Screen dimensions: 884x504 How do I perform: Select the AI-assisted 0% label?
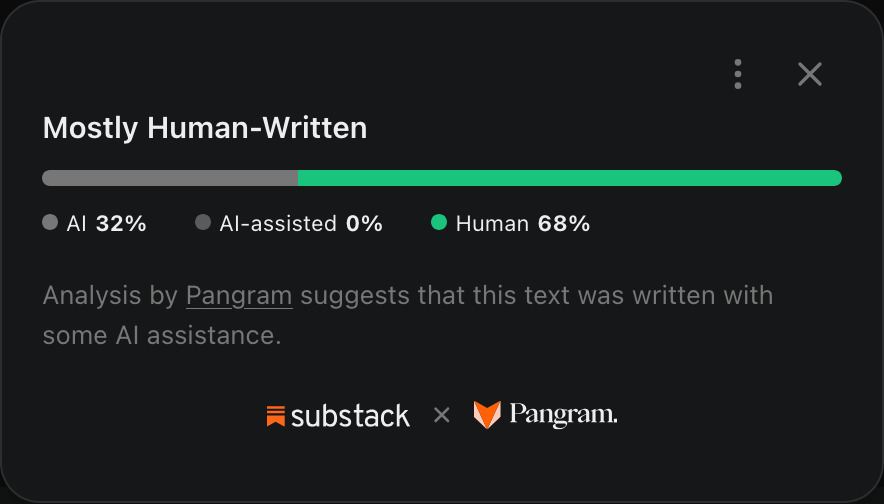(301, 224)
